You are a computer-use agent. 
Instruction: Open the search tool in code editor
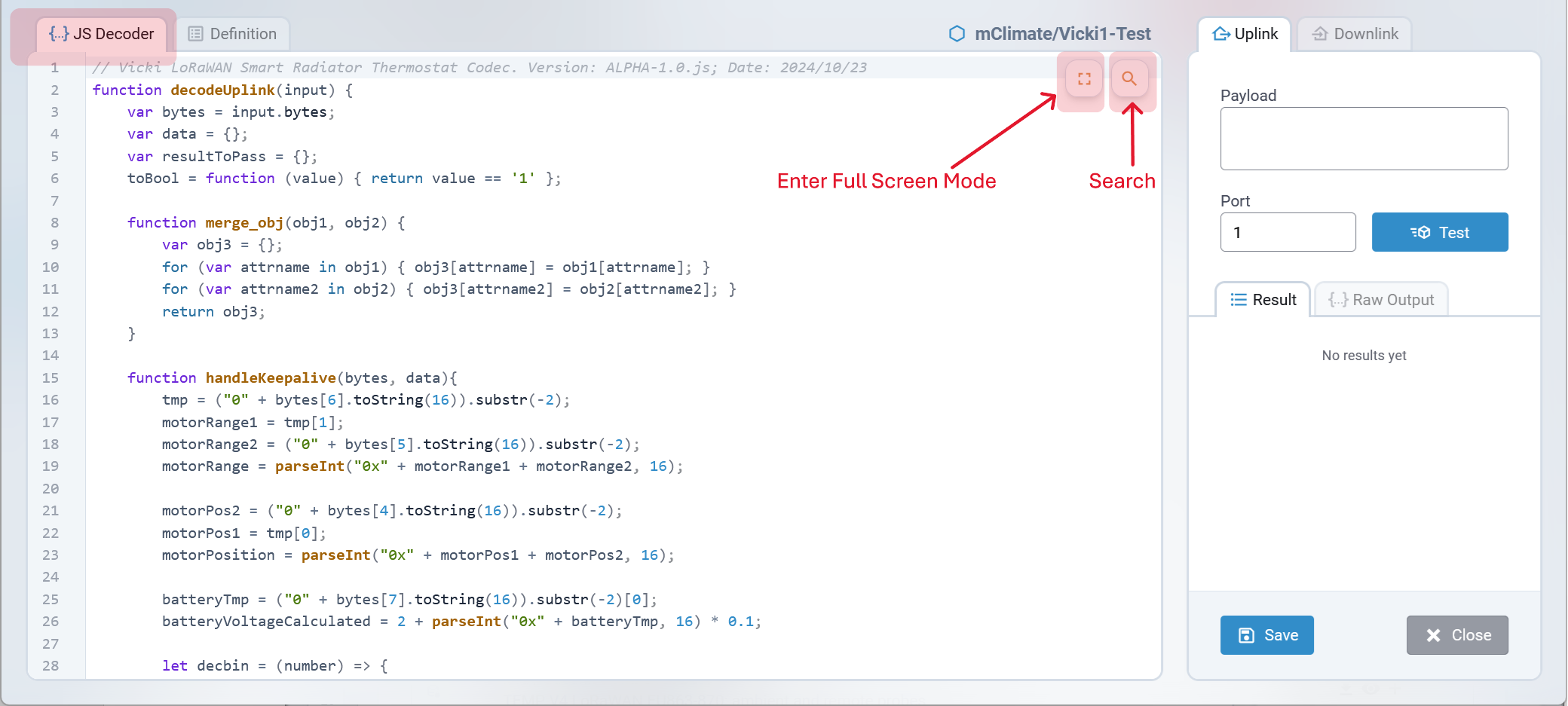coord(1129,79)
